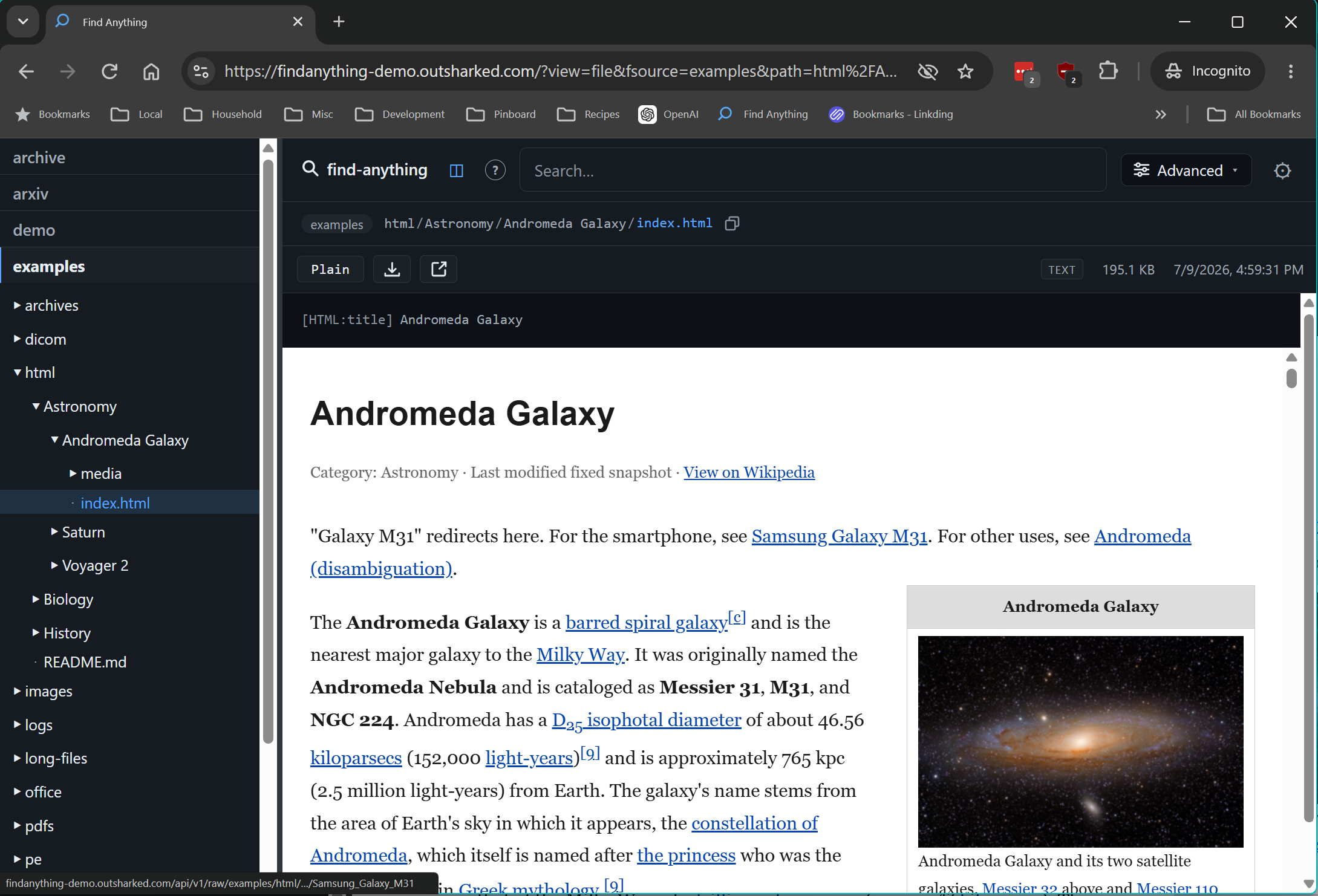Click the tracking protection eye icon
Screen dimensions: 1318x896
coord(927,71)
